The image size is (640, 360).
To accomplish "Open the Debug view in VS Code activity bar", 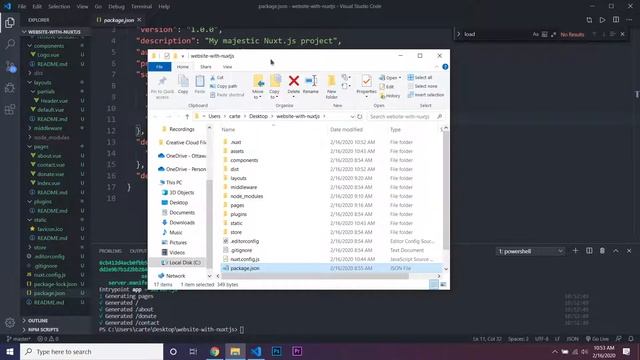I will coord(10,88).
